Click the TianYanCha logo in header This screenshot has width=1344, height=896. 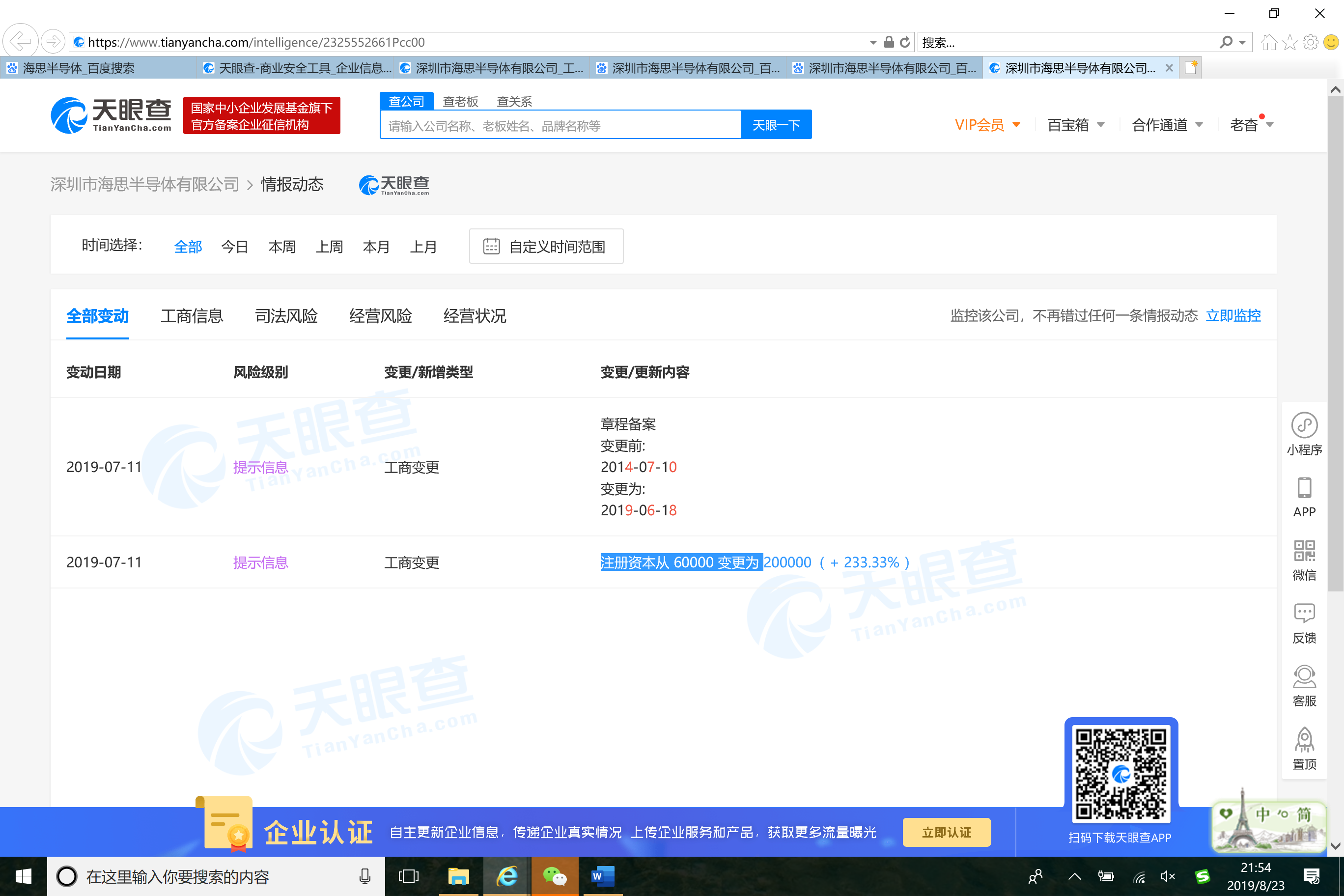[112, 115]
